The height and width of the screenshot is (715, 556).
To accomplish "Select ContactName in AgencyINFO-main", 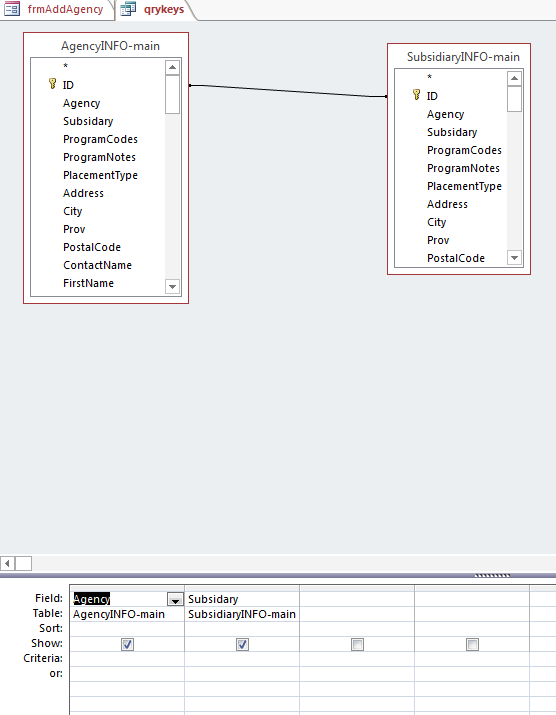I will pos(98,265).
